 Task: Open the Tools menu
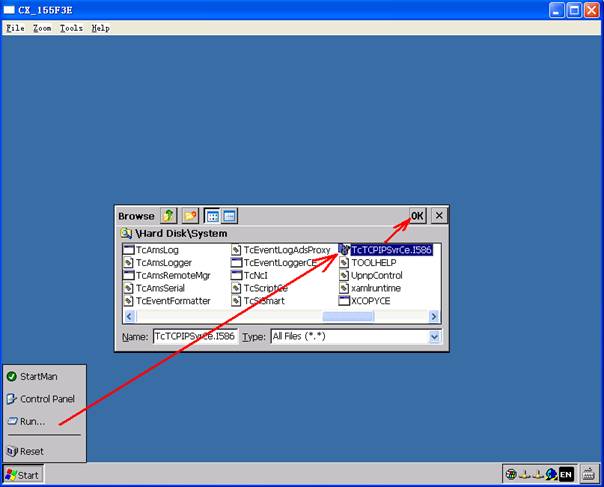[x=71, y=28]
